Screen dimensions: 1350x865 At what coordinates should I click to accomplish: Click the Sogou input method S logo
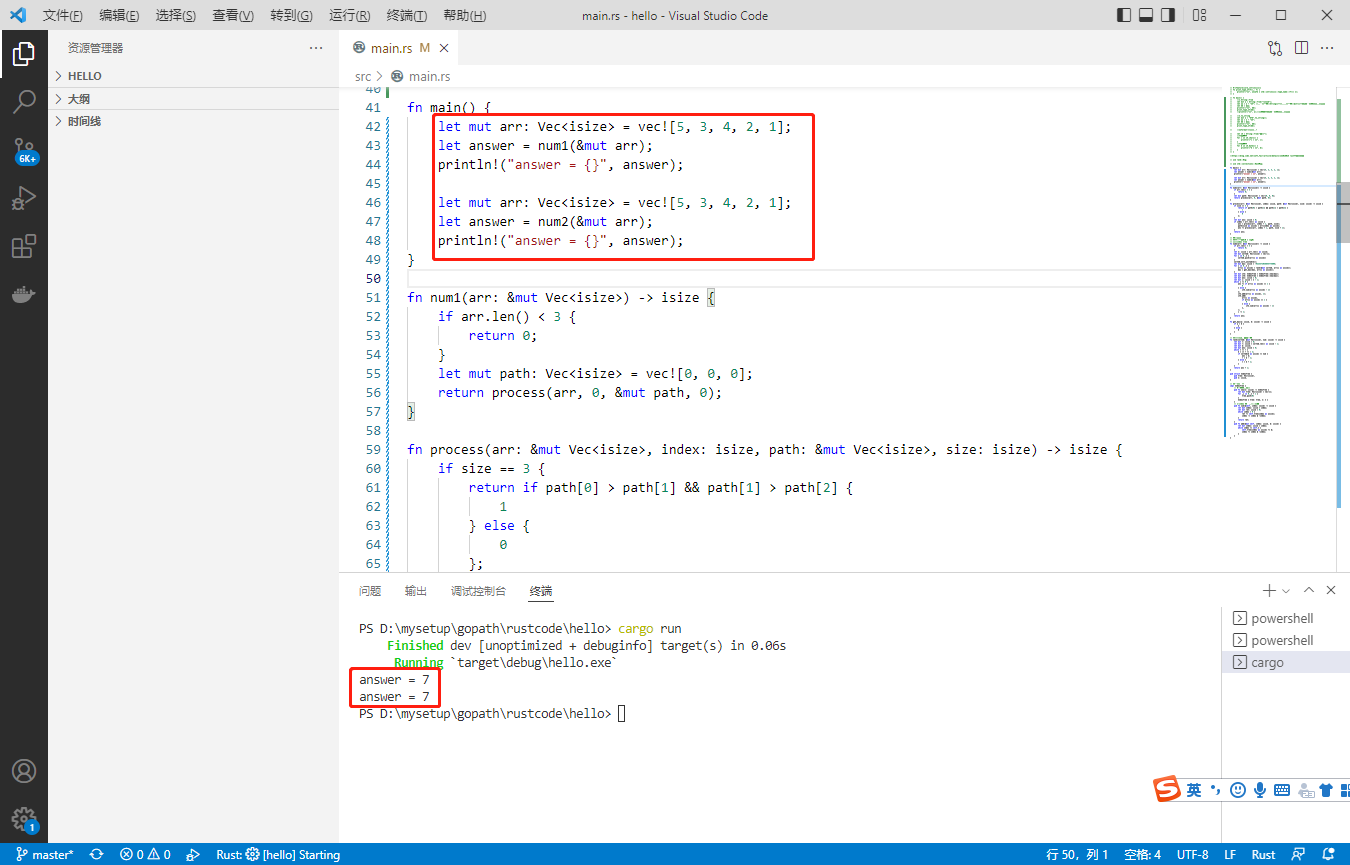tap(1167, 789)
